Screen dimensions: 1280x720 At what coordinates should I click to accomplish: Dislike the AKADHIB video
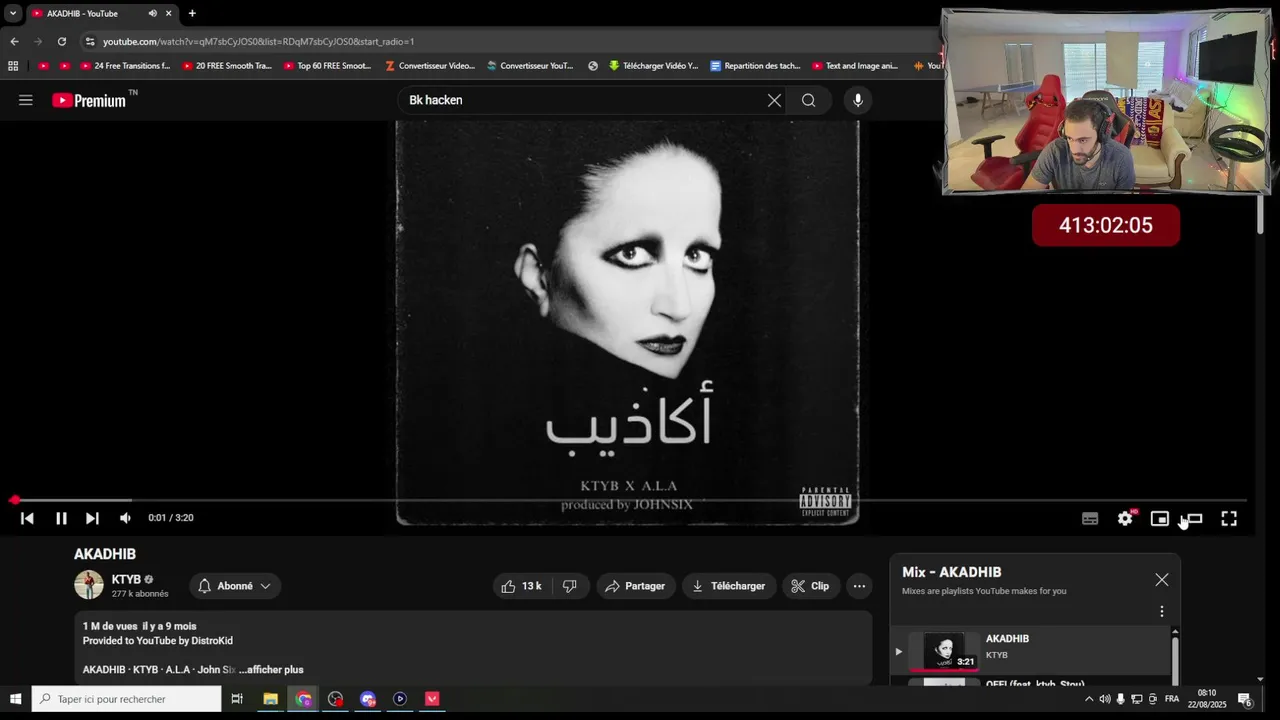pyautogui.click(x=570, y=586)
